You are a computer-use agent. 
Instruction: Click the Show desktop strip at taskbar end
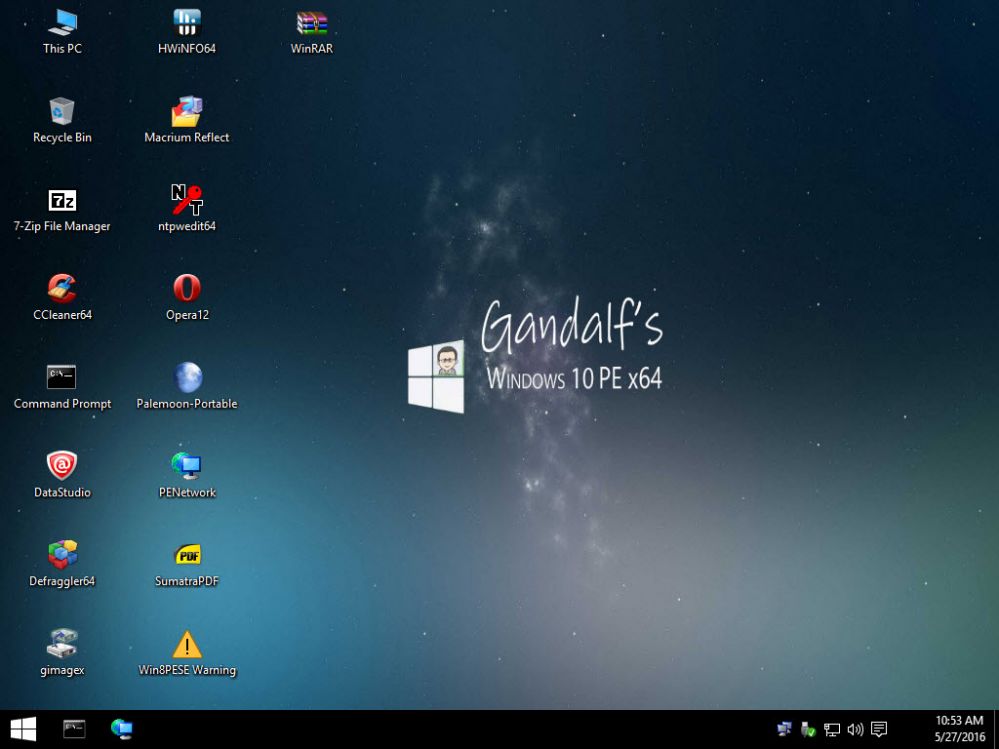(996, 729)
